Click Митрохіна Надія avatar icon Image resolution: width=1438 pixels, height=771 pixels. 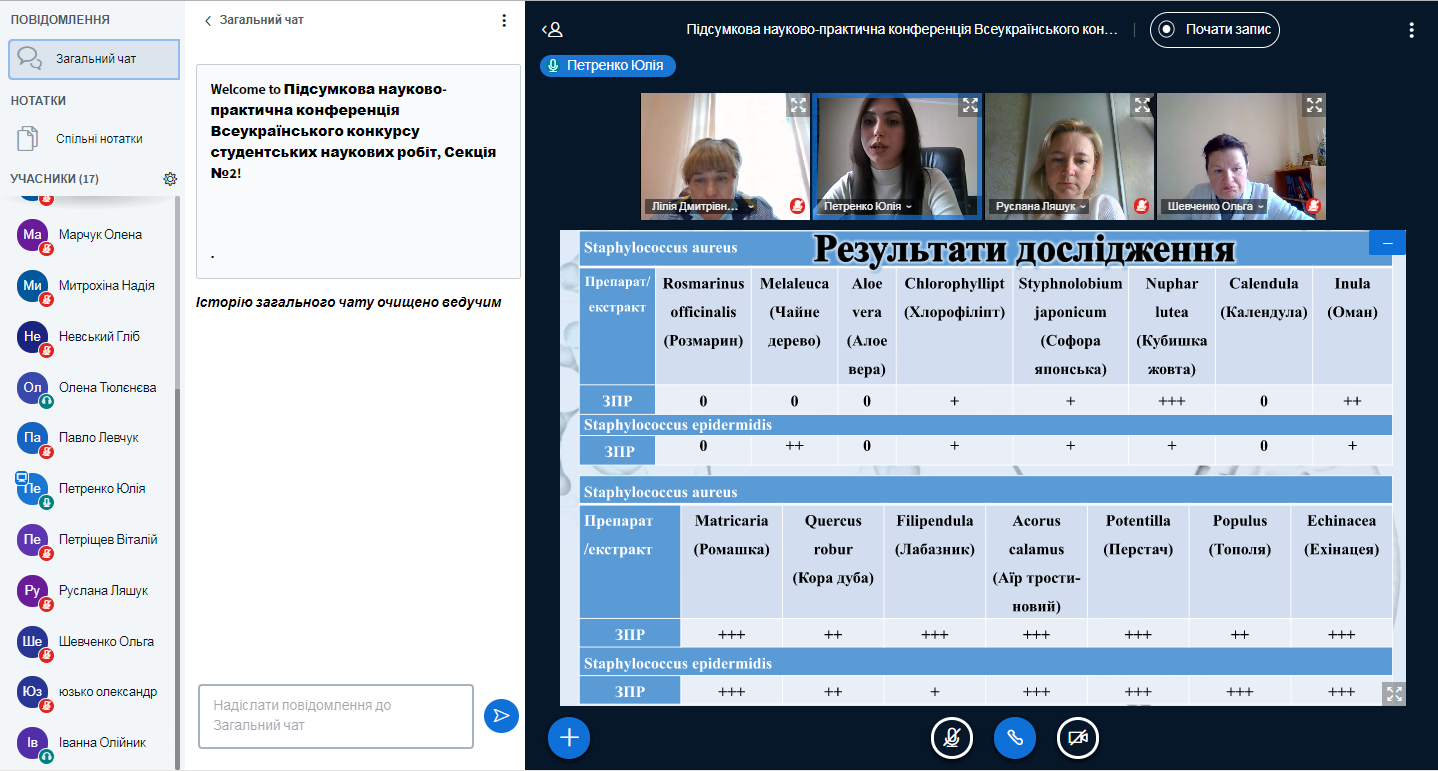click(x=33, y=286)
